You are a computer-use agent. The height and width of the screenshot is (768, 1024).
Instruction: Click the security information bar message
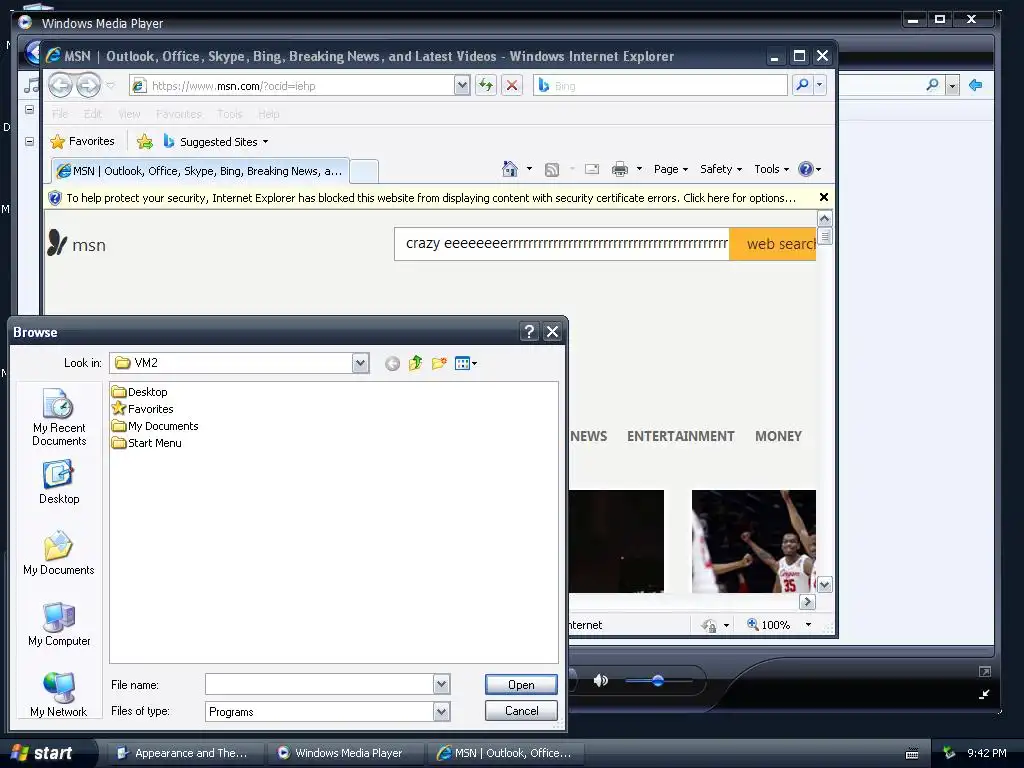(x=431, y=198)
